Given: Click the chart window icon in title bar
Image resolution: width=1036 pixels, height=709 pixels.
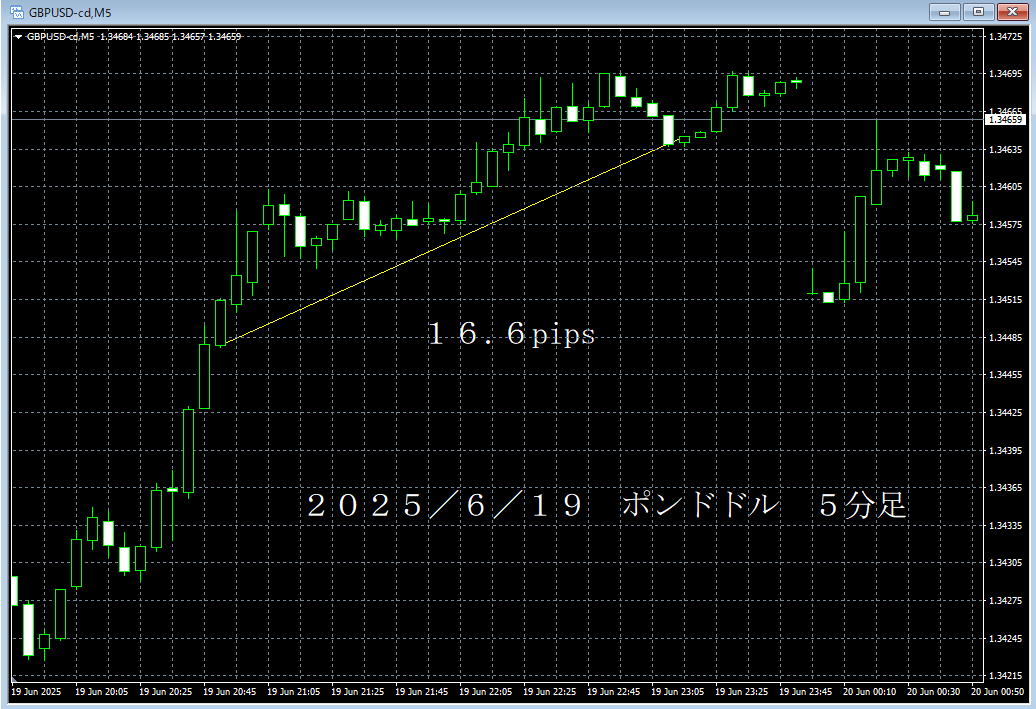Looking at the screenshot, I should pos(16,11).
